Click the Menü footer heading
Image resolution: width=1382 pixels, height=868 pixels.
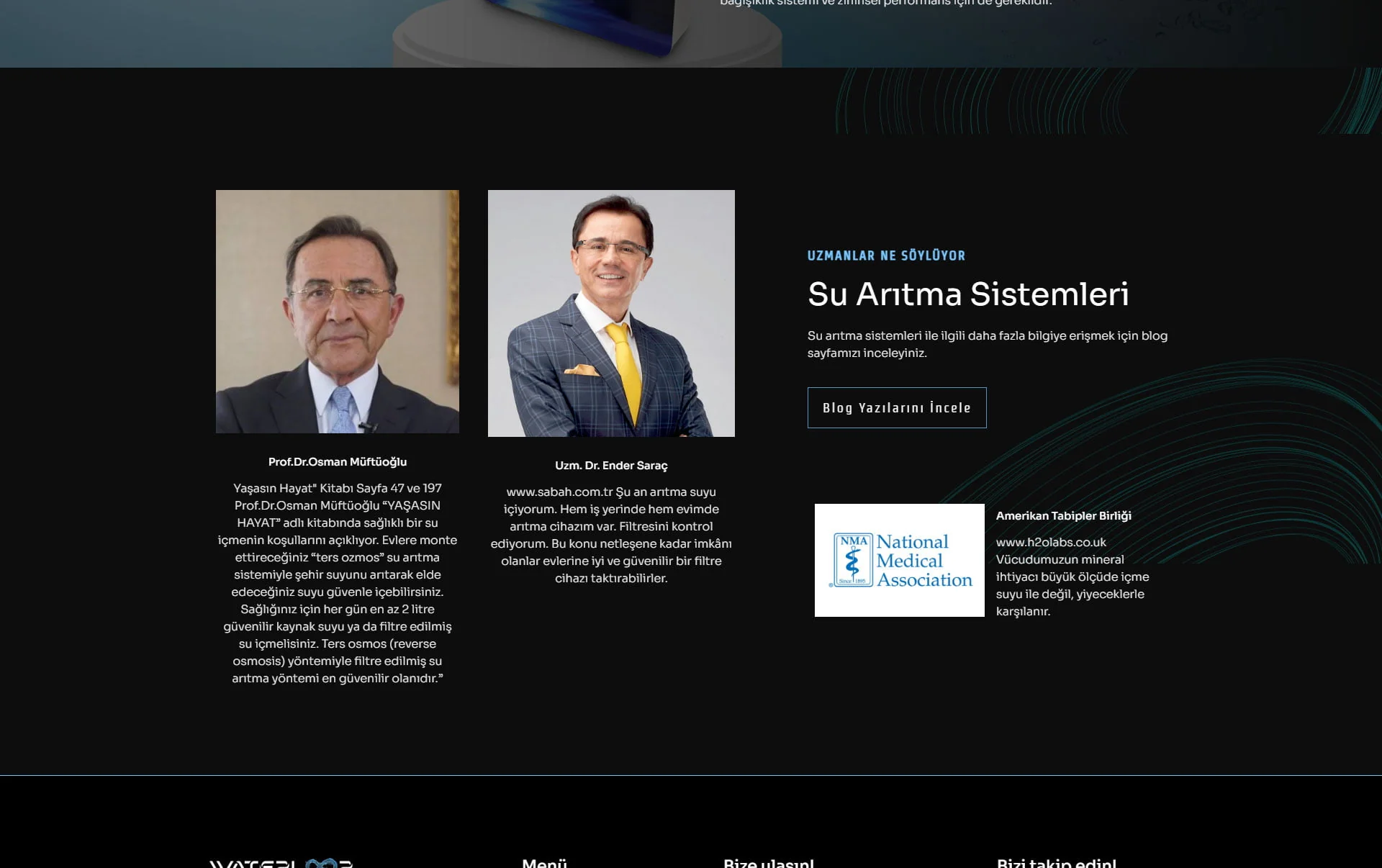click(544, 863)
